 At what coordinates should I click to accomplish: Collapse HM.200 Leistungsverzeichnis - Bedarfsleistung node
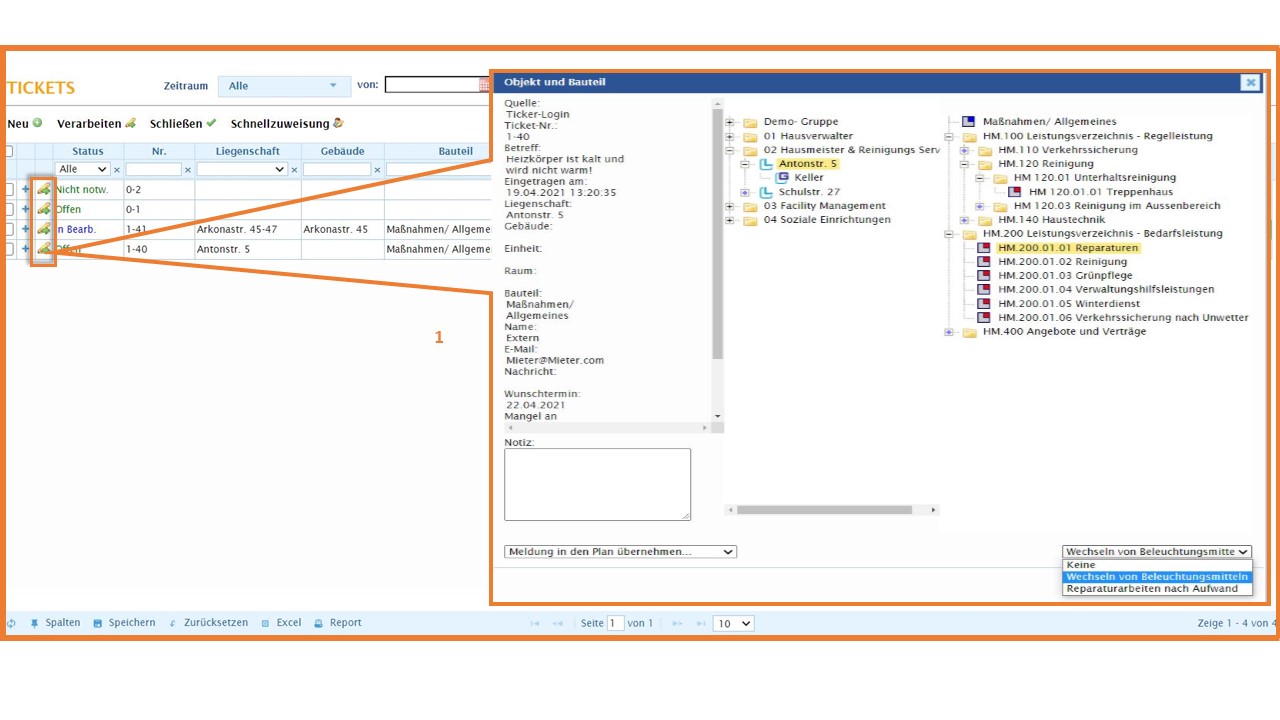point(949,234)
